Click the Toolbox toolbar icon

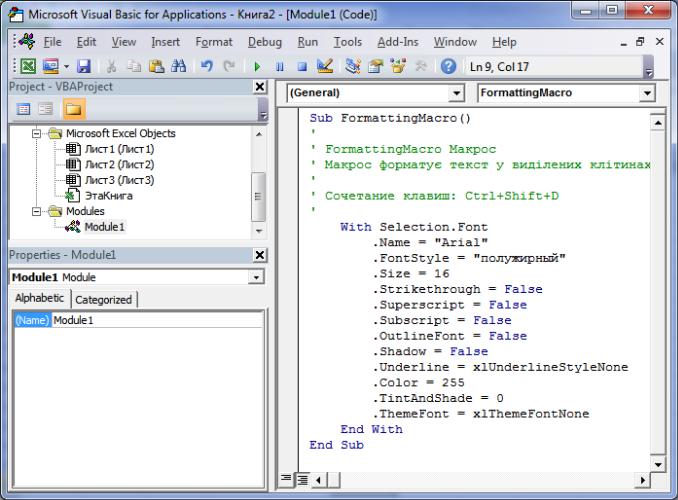click(x=420, y=66)
